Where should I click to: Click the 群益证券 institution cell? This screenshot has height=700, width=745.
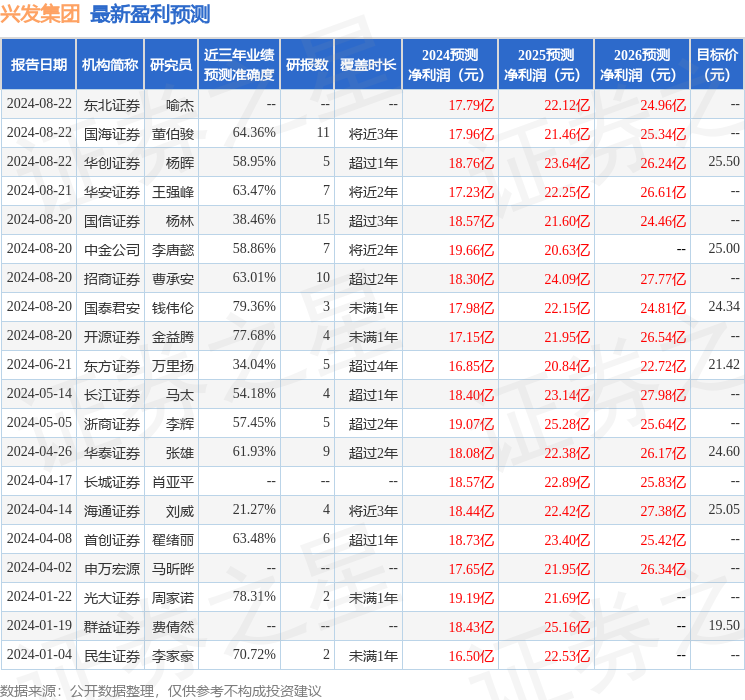[x=112, y=627]
